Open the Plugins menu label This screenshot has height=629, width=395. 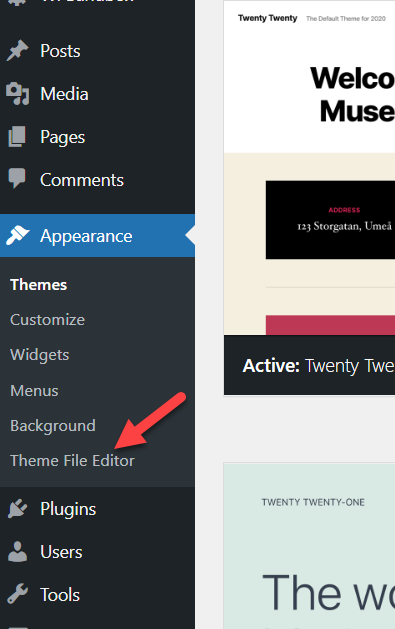pos(68,509)
